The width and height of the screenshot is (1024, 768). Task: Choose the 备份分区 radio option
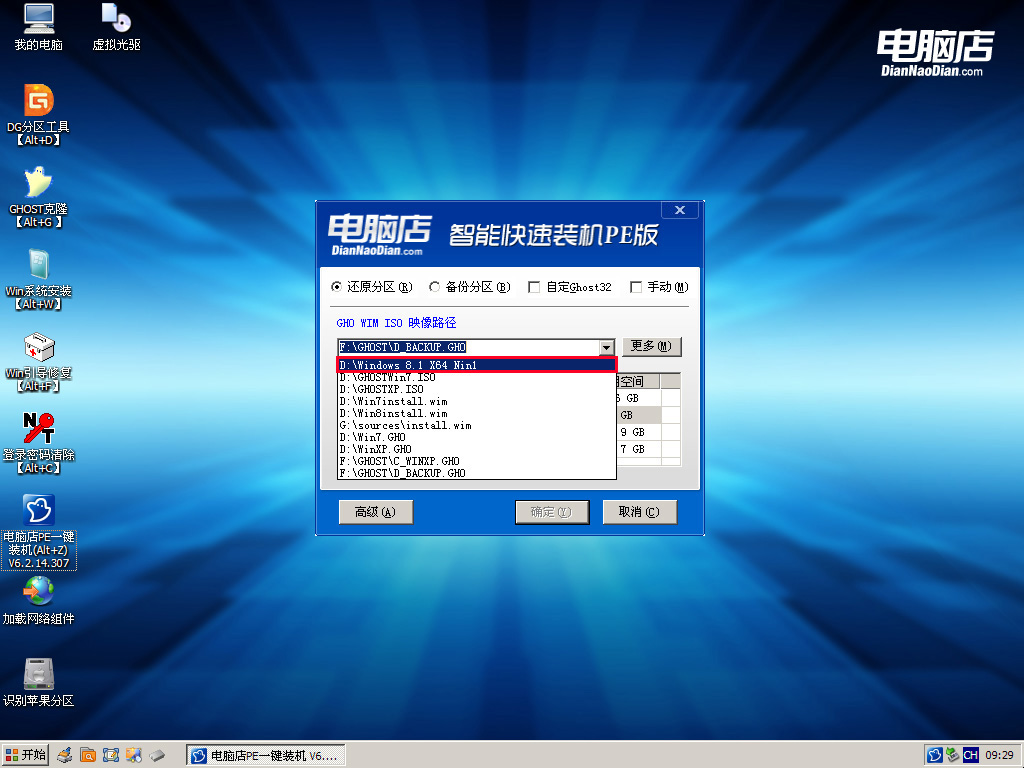(435, 287)
